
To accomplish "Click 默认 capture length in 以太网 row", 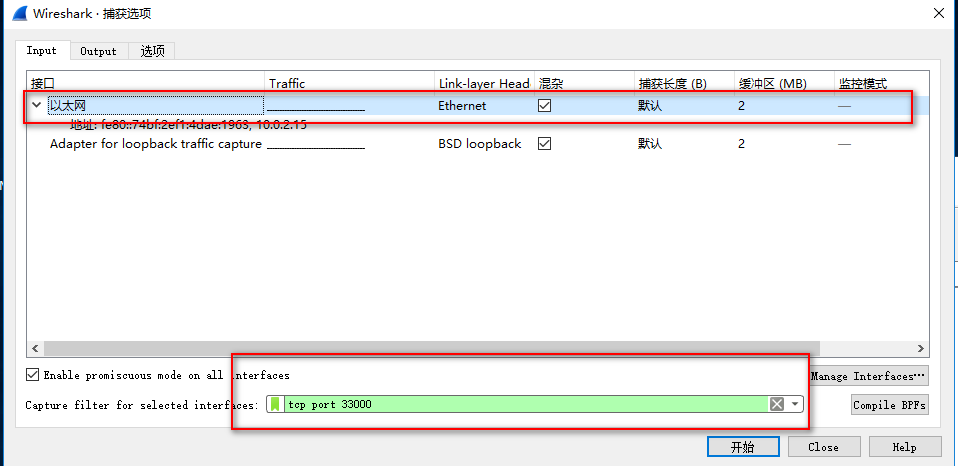I will click(650, 106).
